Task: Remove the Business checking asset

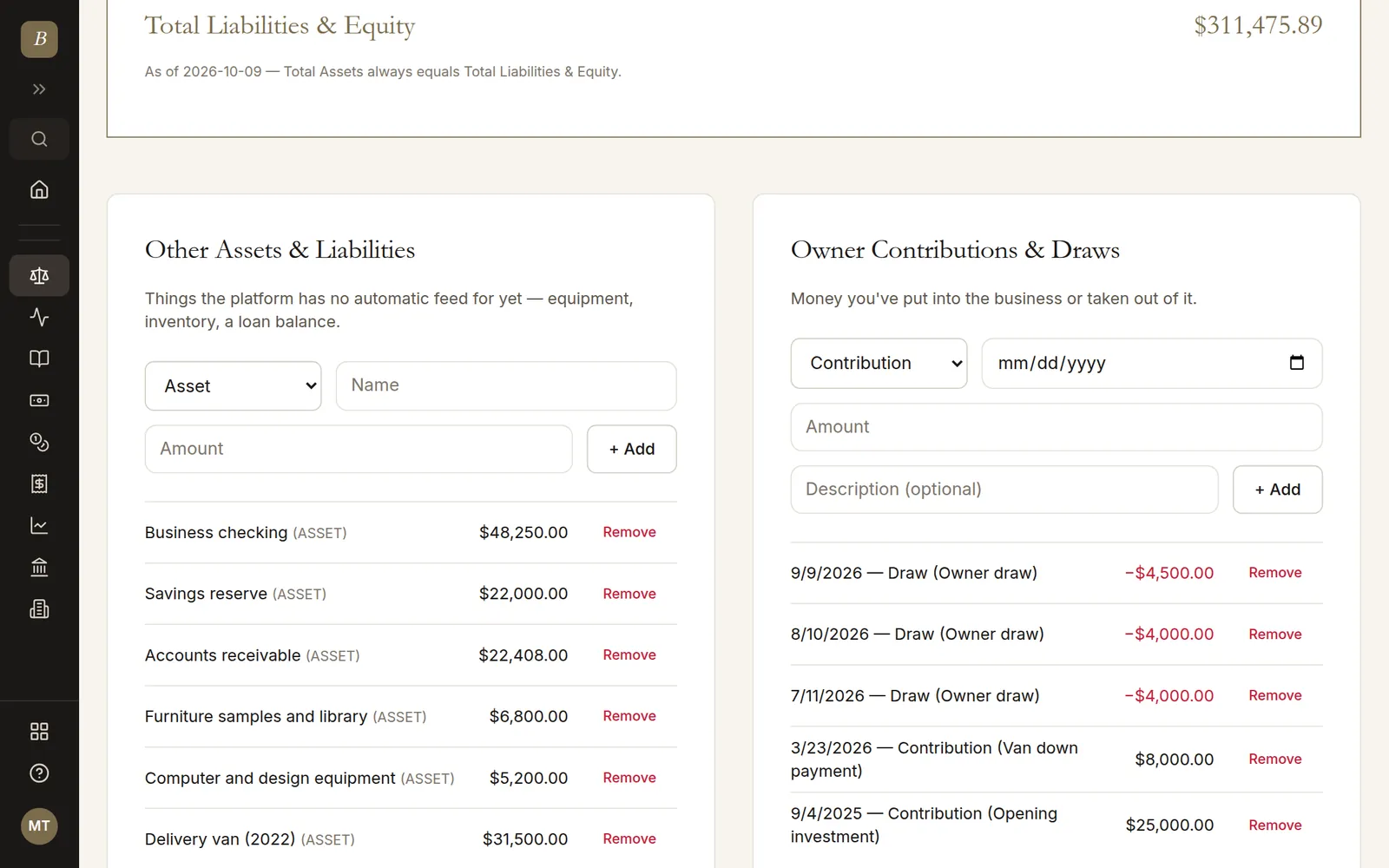Action: point(629,532)
